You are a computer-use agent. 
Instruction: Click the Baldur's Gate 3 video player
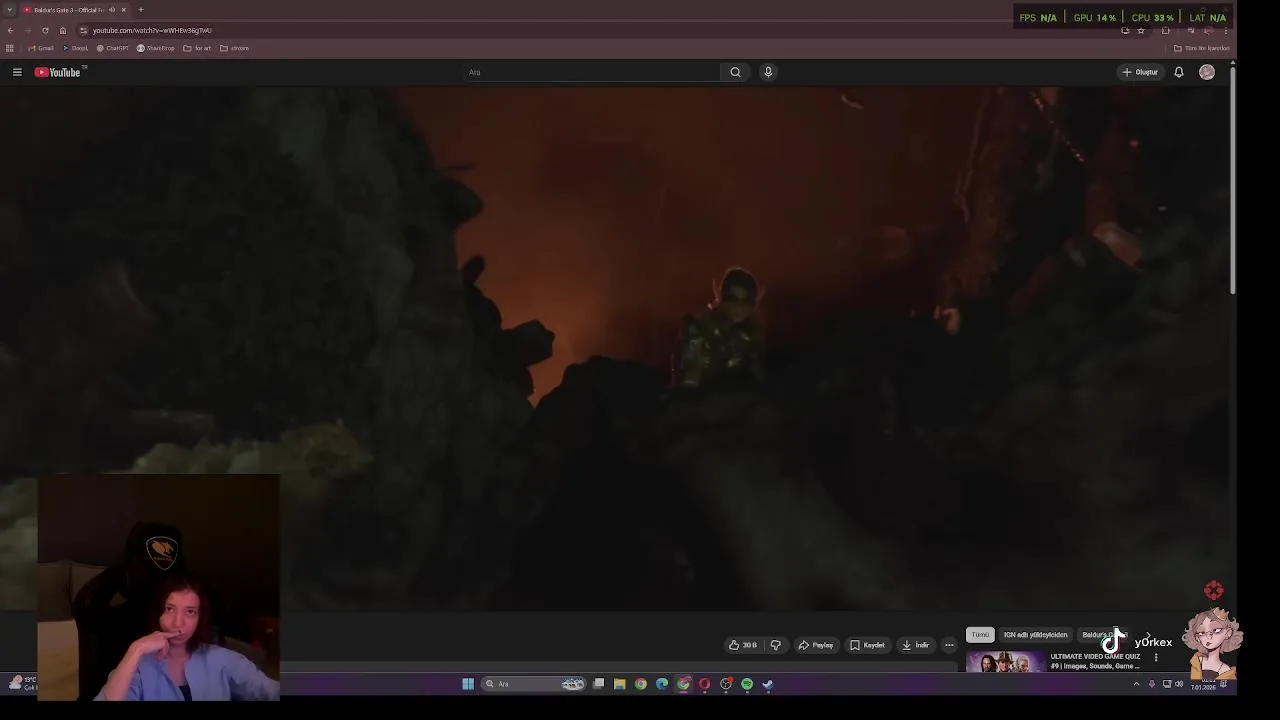[x=616, y=348]
